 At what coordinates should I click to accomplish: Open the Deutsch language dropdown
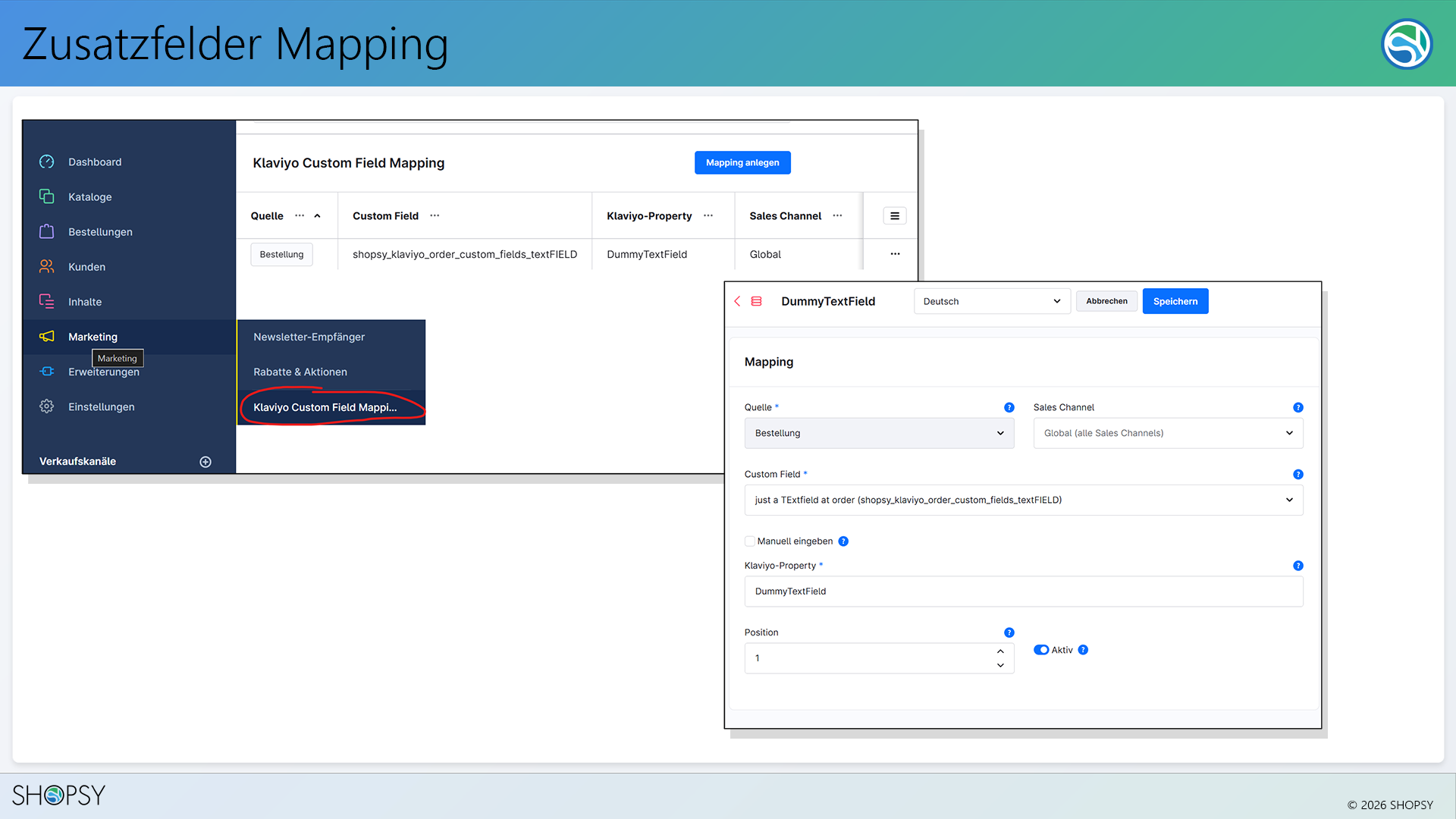pyautogui.click(x=992, y=301)
